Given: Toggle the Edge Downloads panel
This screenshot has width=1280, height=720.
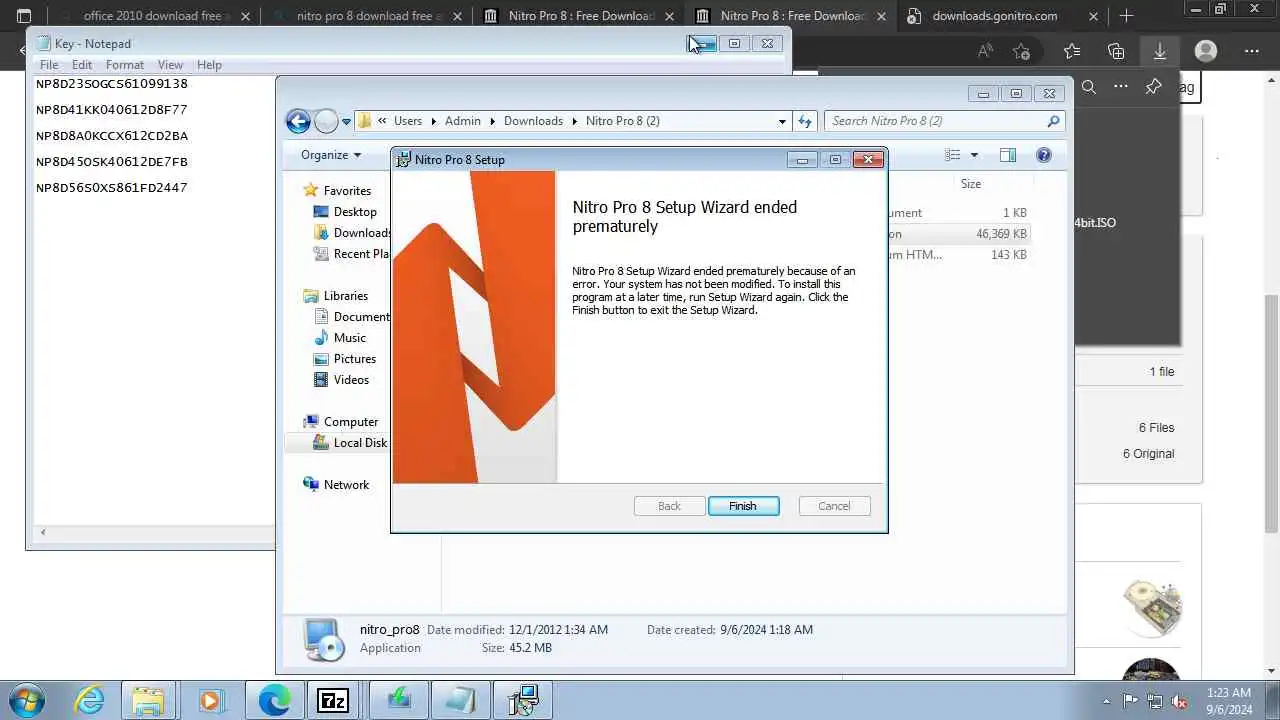Looking at the screenshot, I should [x=1160, y=51].
